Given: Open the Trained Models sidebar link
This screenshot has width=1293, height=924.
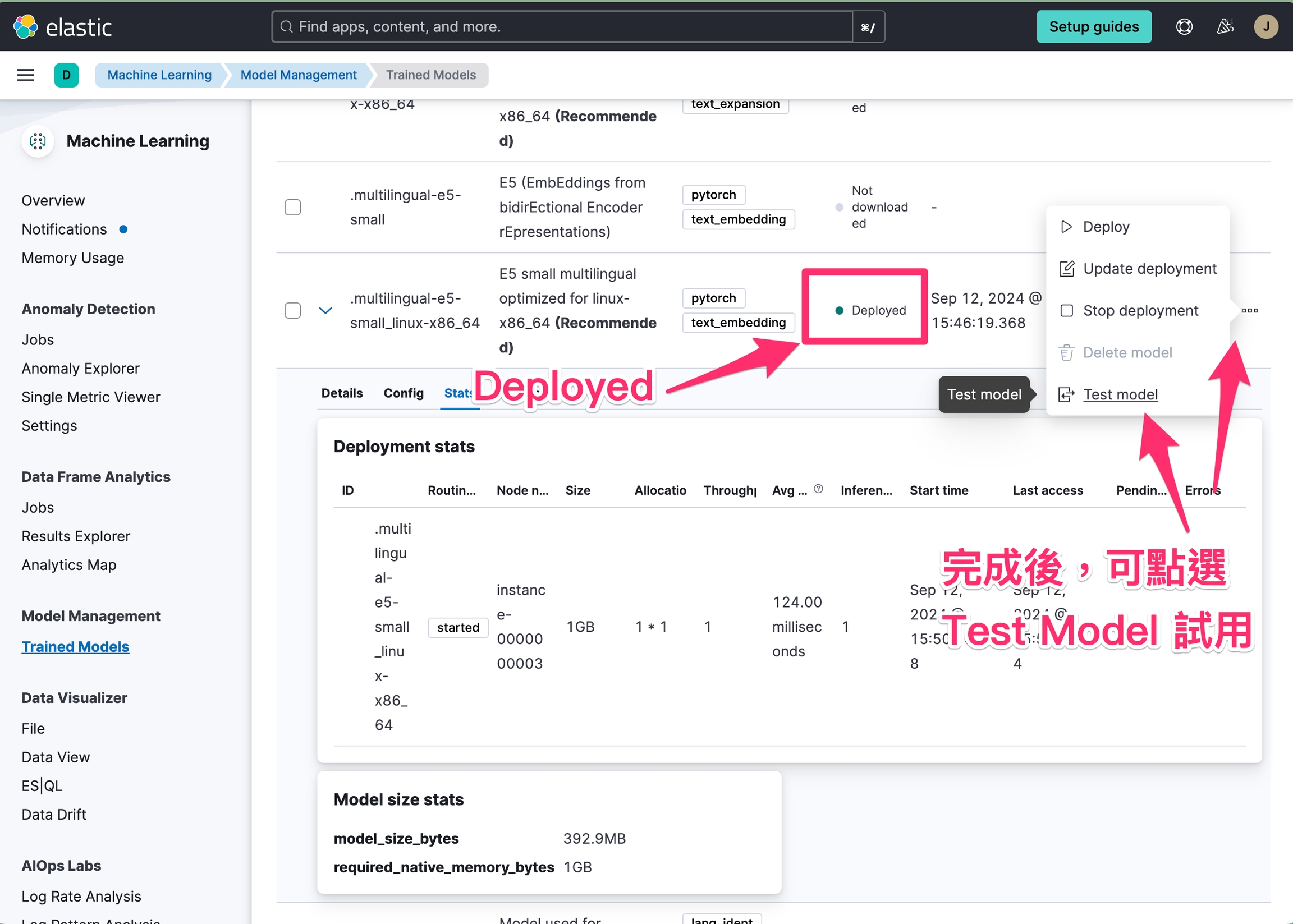Looking at the screenshot, I should pyautogui.click(x=75, y=647).
